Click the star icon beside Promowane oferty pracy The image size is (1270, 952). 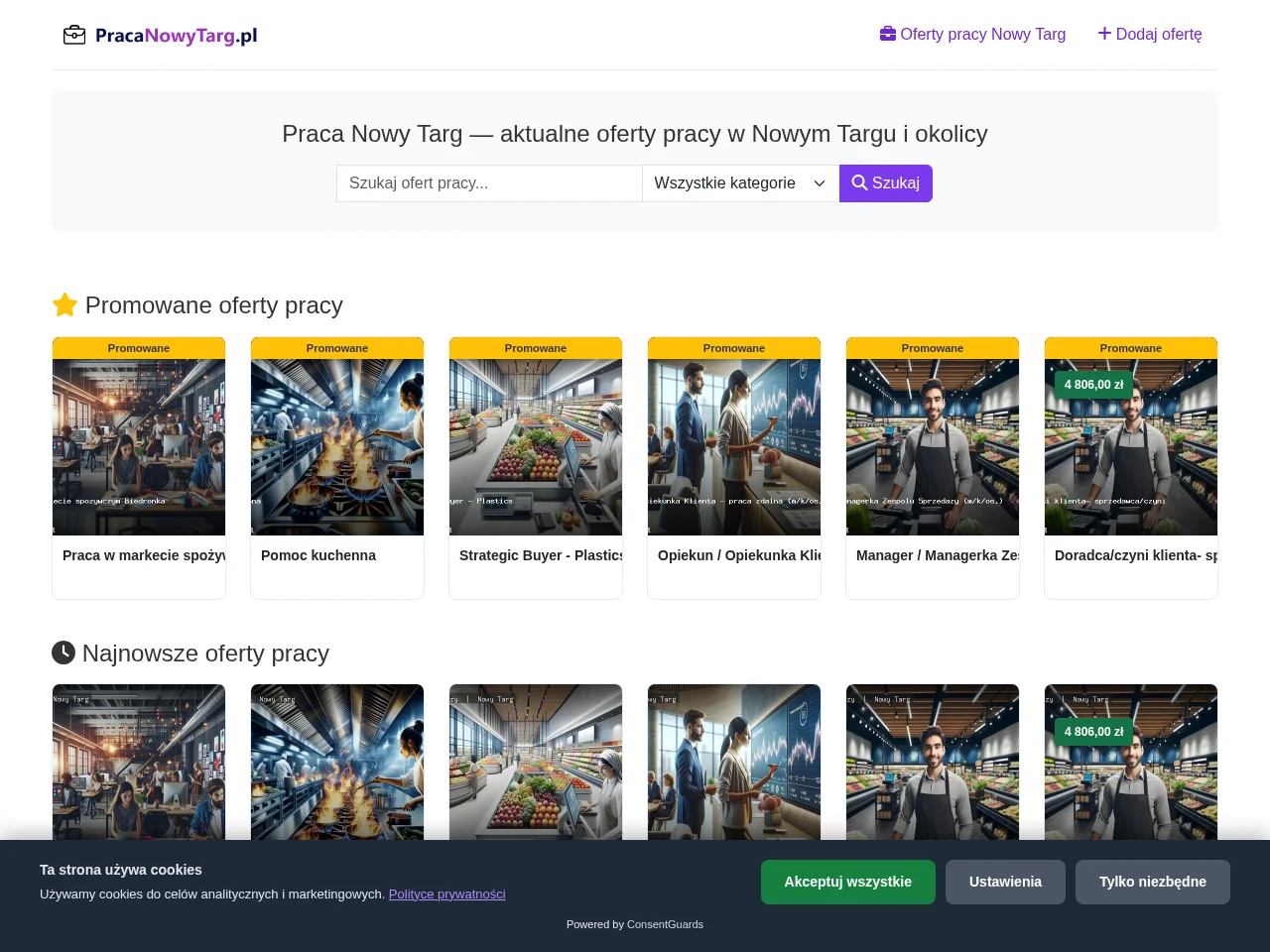tap(64, 304)
